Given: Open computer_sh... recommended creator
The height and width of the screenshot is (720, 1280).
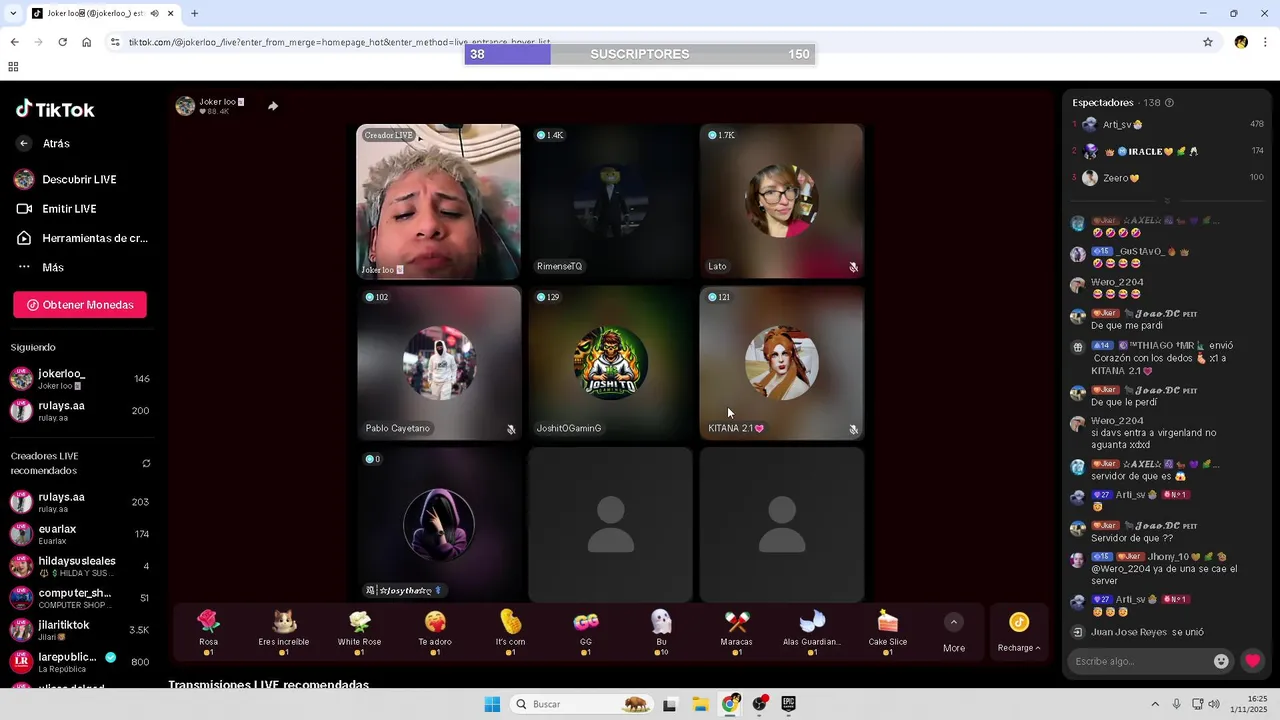Looking at the screenshot, I should [80, 598].
